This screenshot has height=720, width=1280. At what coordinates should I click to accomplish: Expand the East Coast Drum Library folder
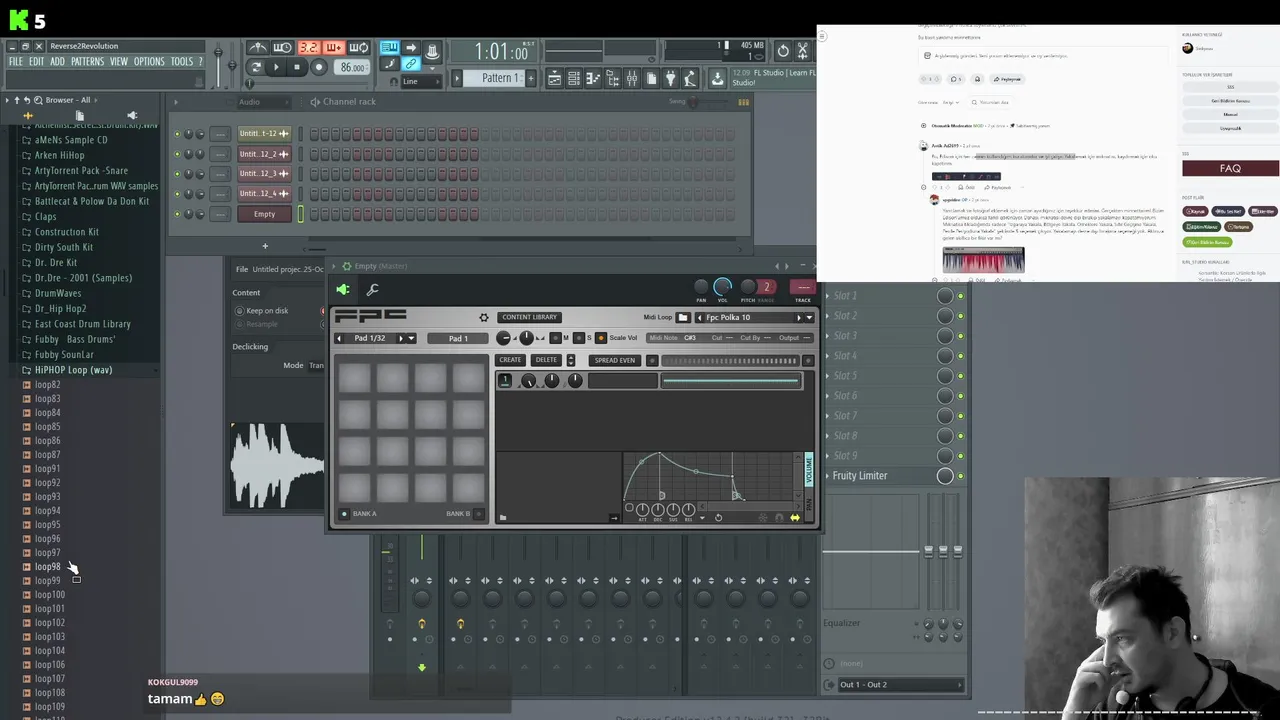82,324
